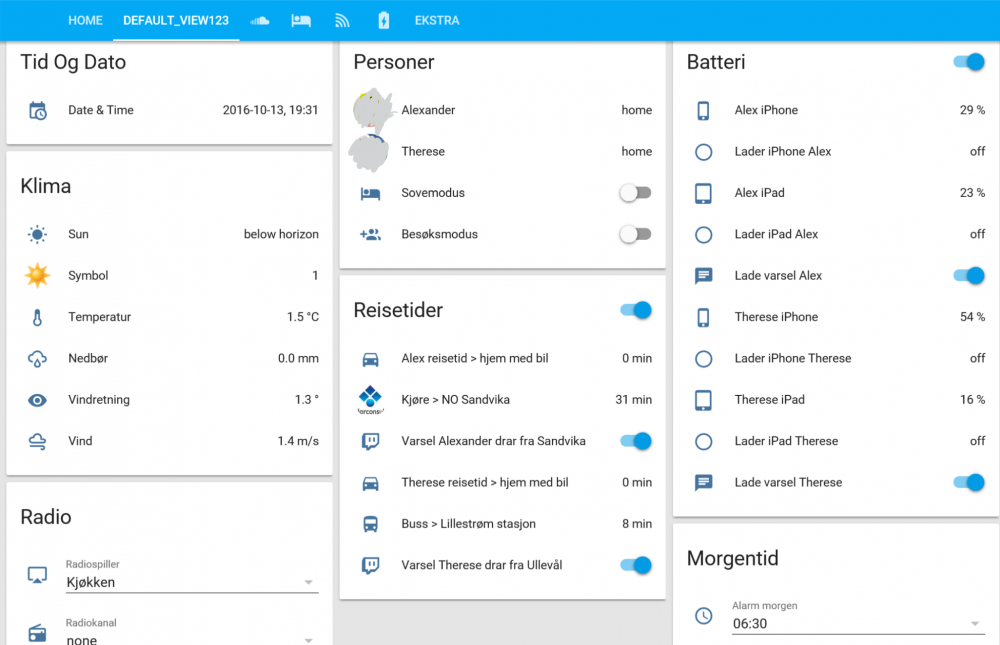Turn off Lade varsel Therese switch
Screen dimensions: 1000x645
(969, 483)
